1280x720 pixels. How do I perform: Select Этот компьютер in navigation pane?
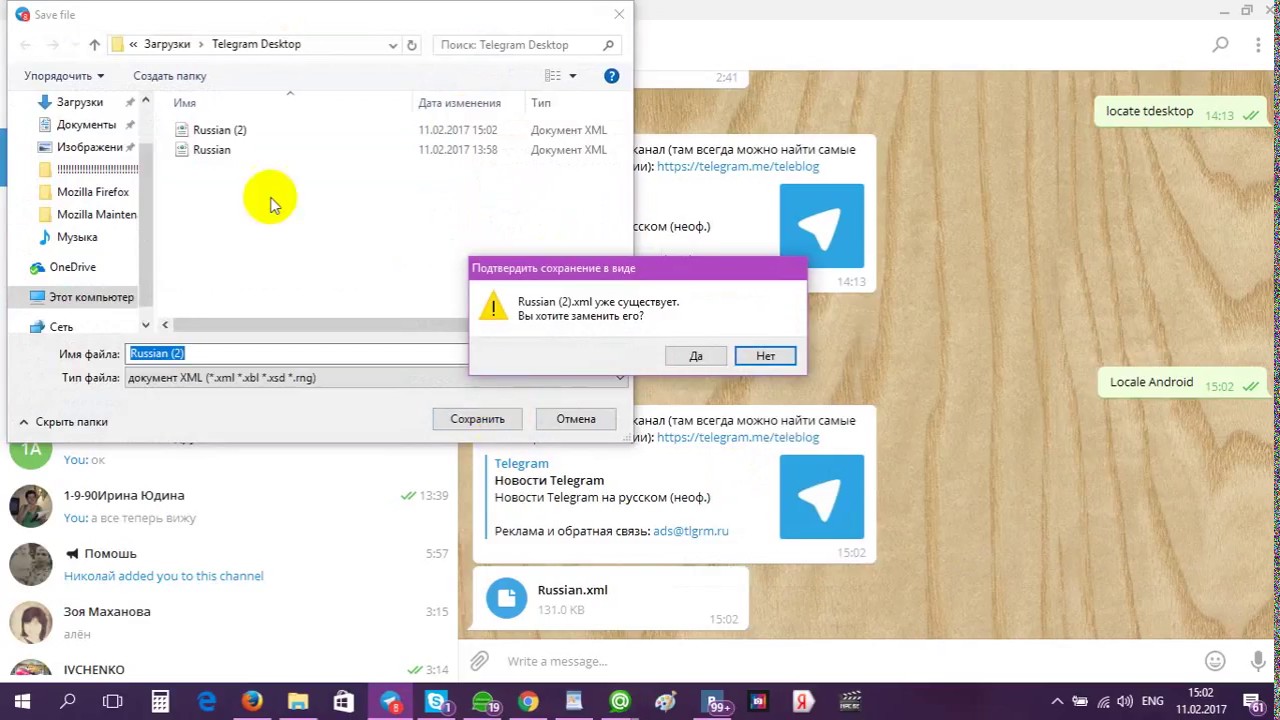[x=91, y=297]
